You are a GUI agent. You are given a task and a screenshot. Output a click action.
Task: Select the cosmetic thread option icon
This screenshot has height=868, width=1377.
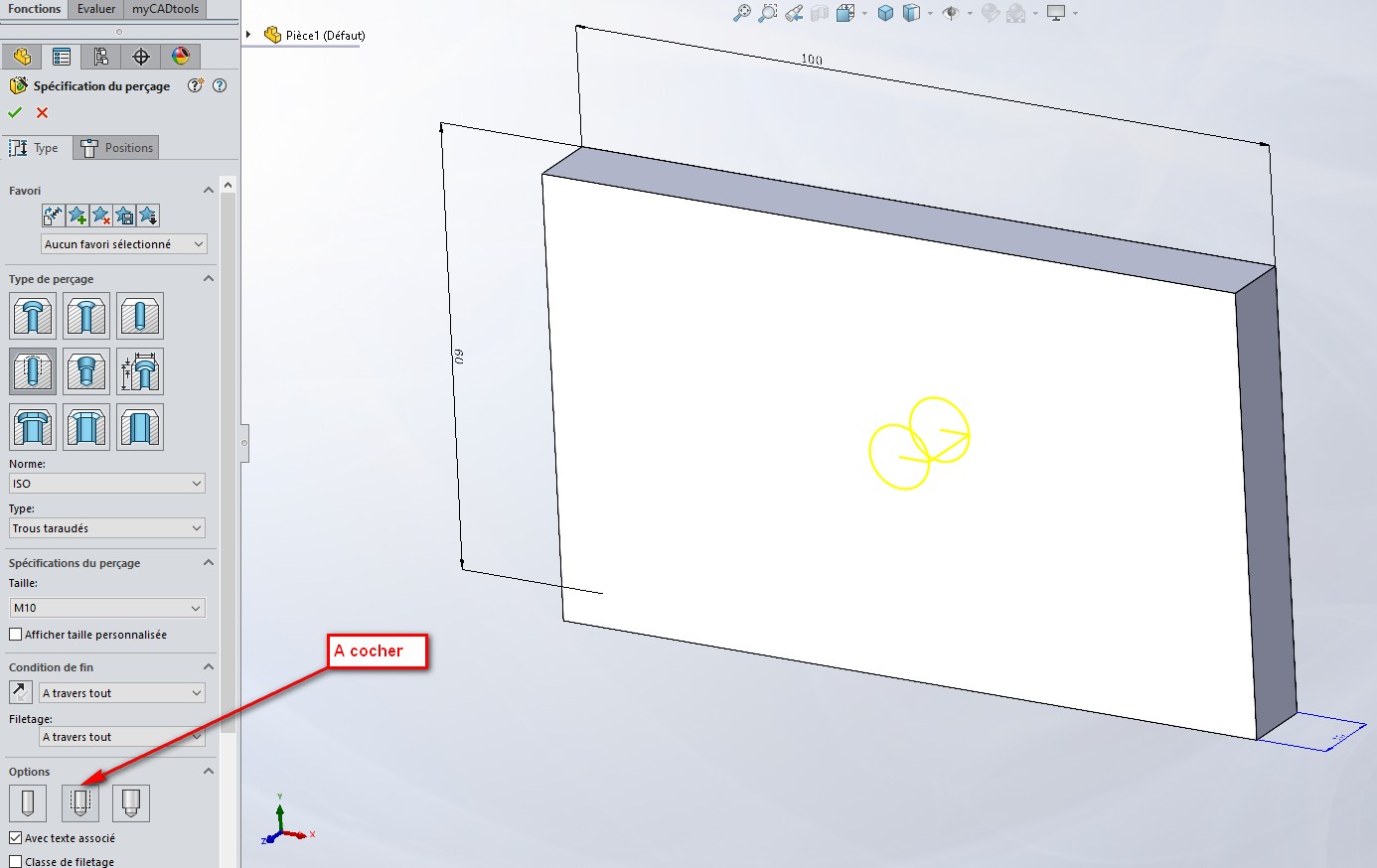tap(80, 802)
